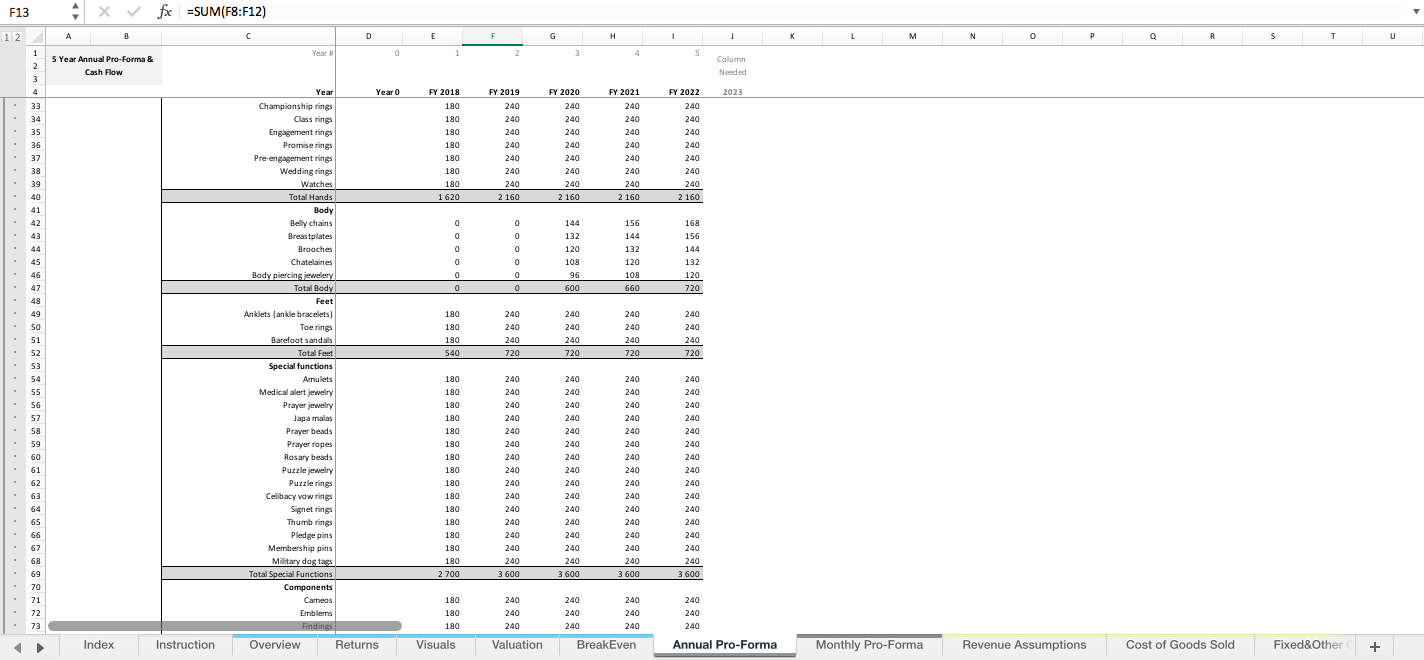
Task: Select the Total Hands value cell in column E
Action: pyautogui.click(x=433, y=197)
